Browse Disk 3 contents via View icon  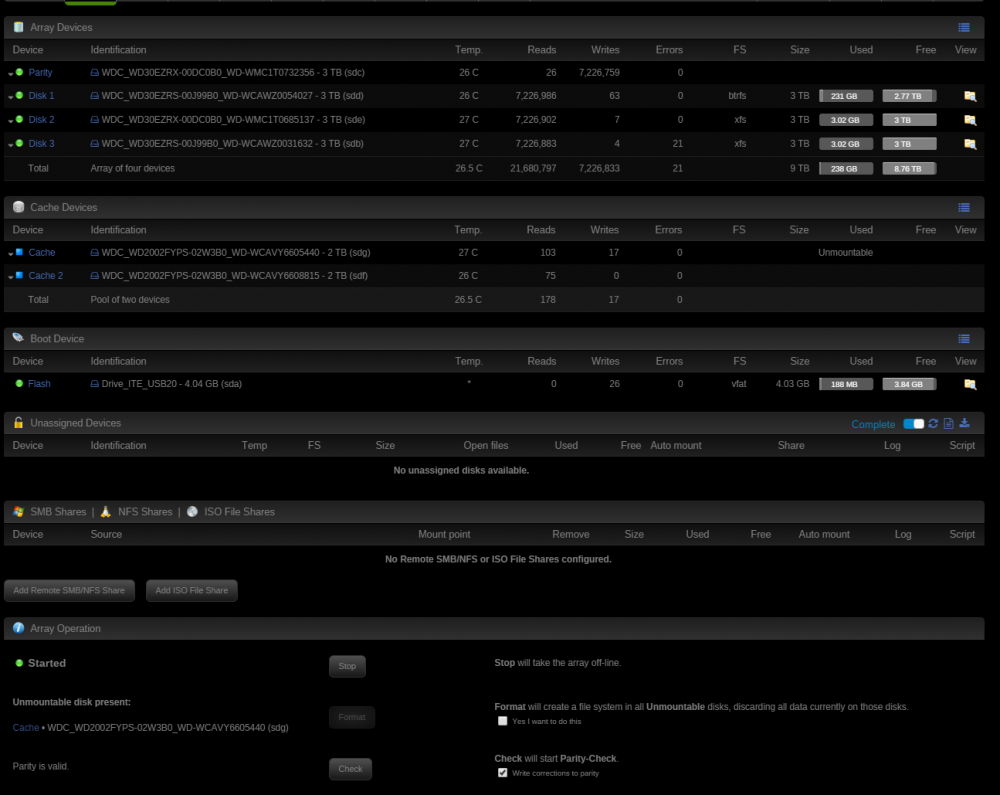coord(970,144)
